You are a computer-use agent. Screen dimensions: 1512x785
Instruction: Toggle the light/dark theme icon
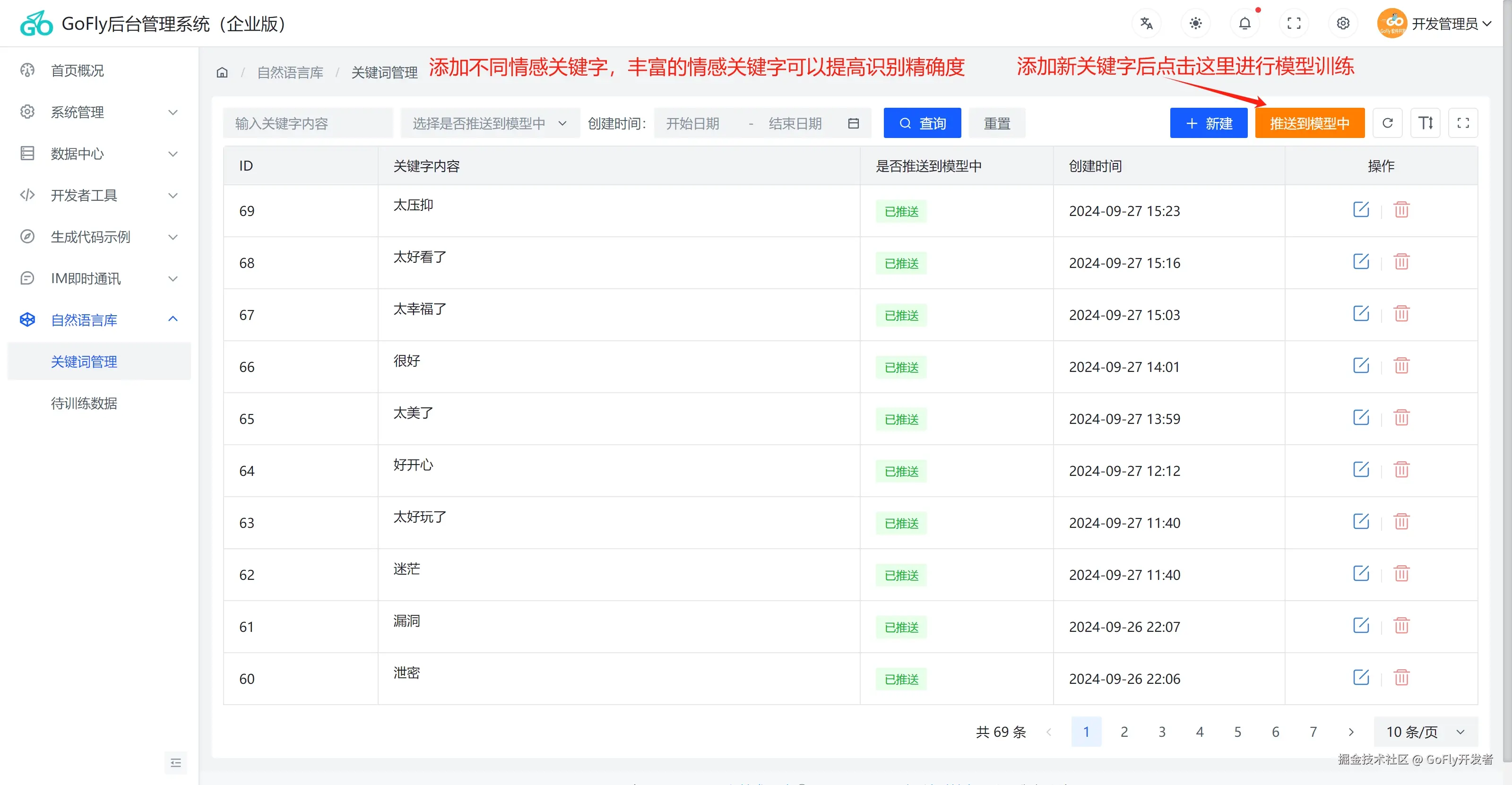(x=1195, y=24)
